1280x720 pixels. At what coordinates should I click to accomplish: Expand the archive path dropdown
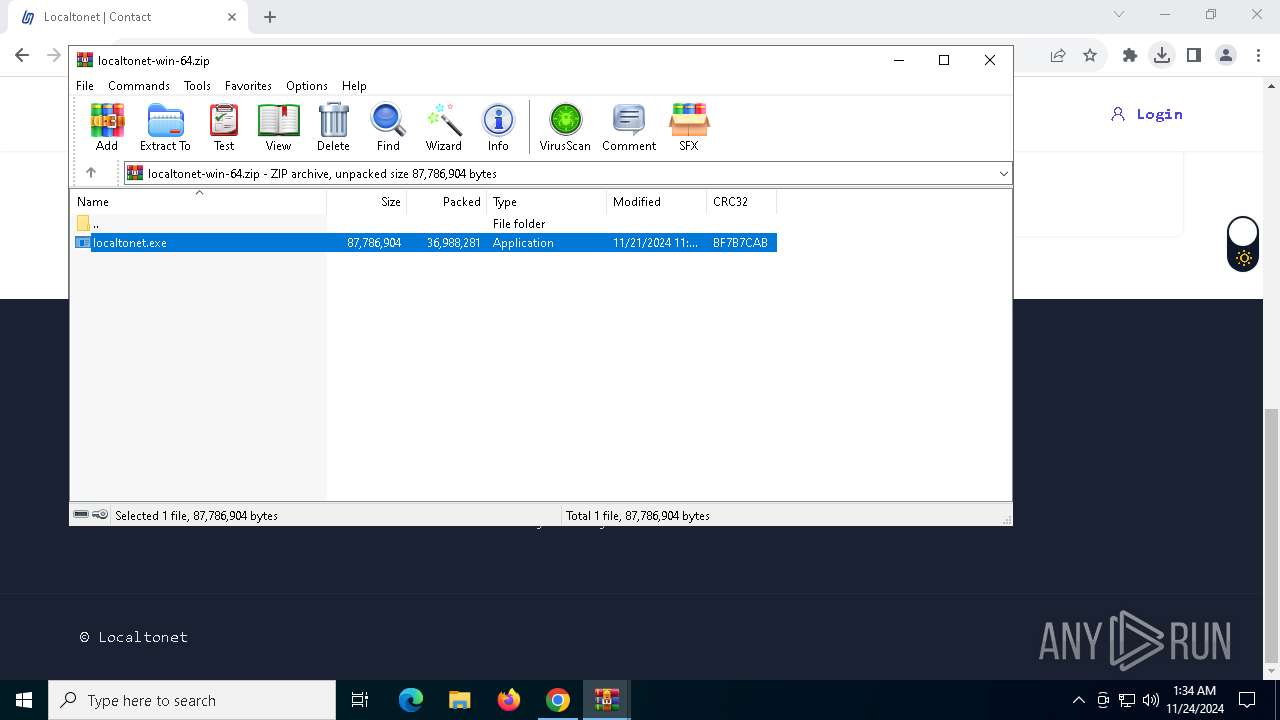click(1003, 174)
